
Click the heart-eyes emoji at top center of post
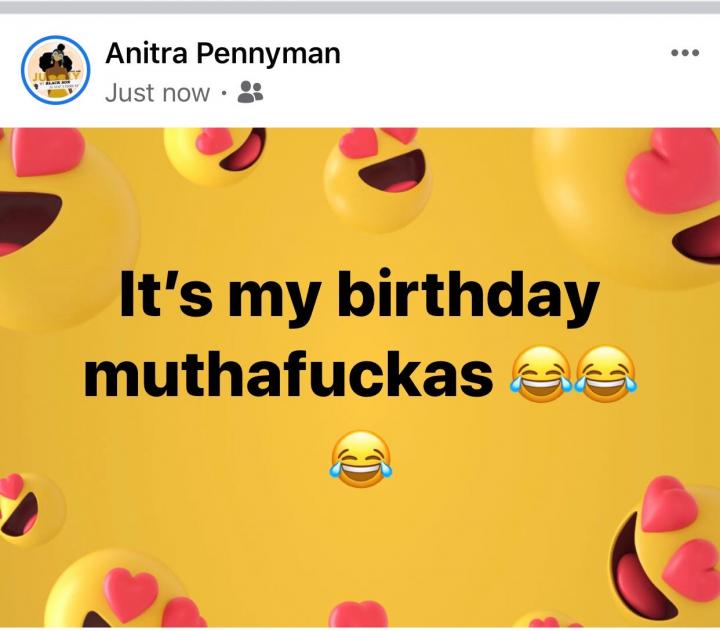[x=378, y=170]
